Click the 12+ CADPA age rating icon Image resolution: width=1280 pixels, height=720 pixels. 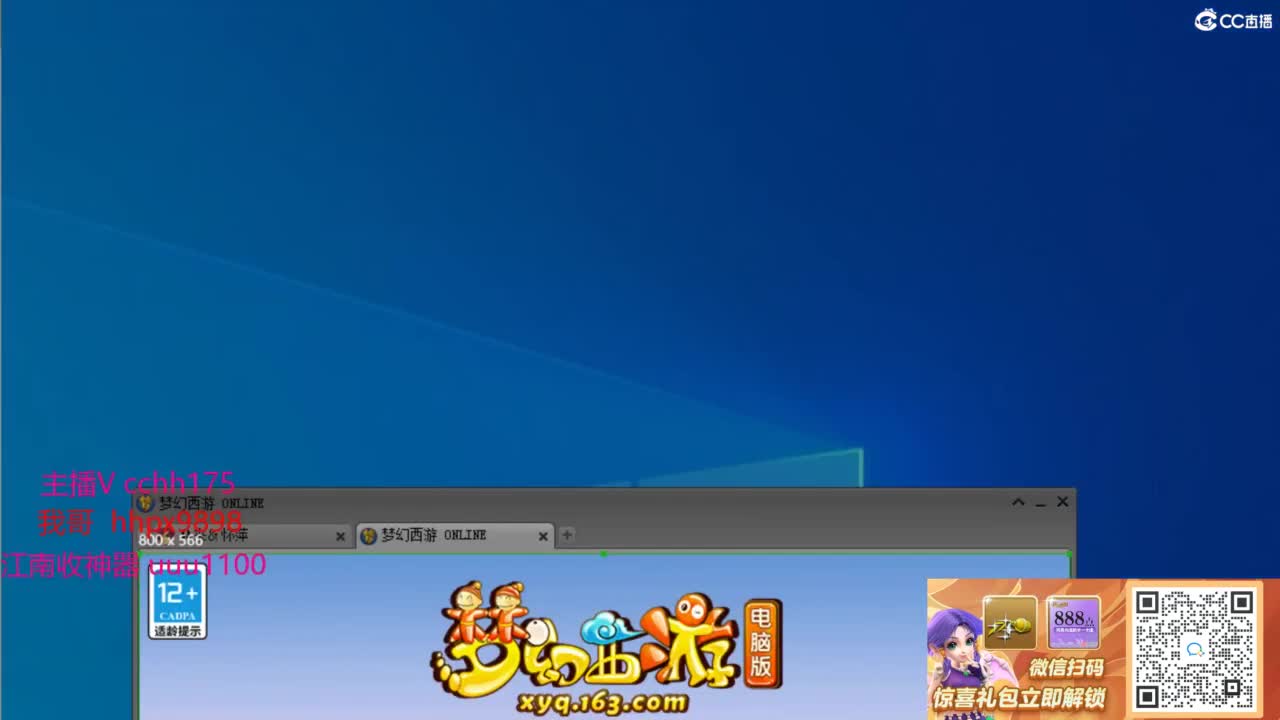tap(178, 600)
